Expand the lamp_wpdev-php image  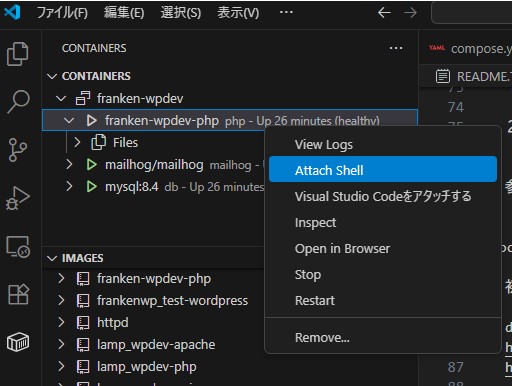click(61, 366)
